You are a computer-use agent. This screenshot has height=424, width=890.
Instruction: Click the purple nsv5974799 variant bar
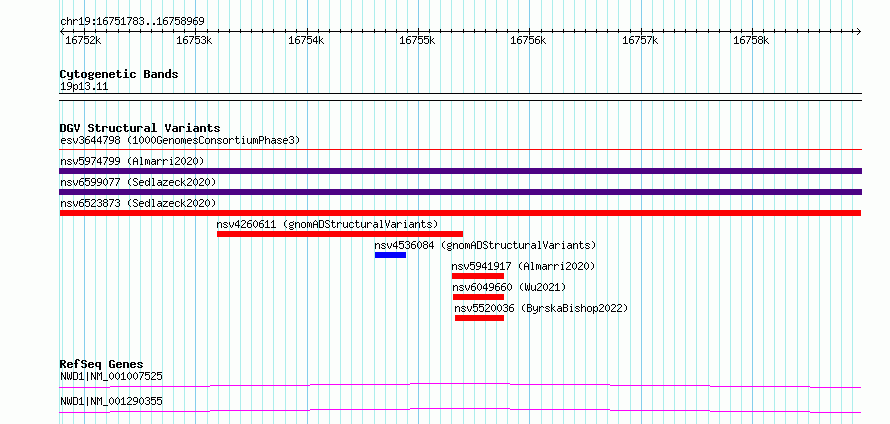point(460,171)
